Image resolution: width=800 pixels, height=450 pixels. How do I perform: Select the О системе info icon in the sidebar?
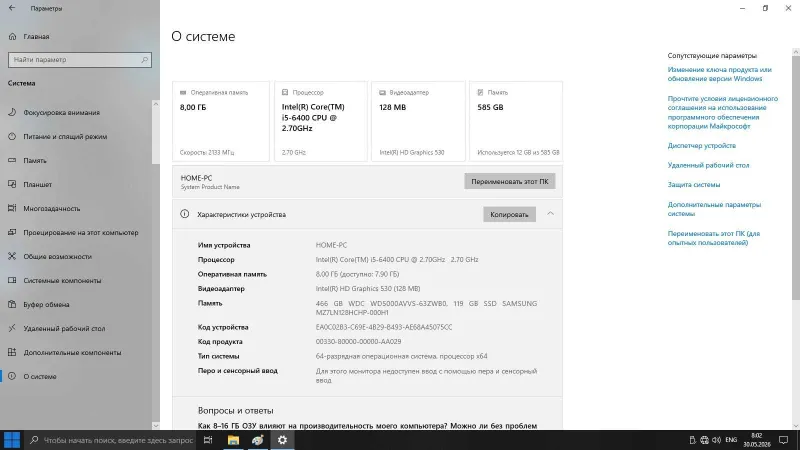pos(12,376)
